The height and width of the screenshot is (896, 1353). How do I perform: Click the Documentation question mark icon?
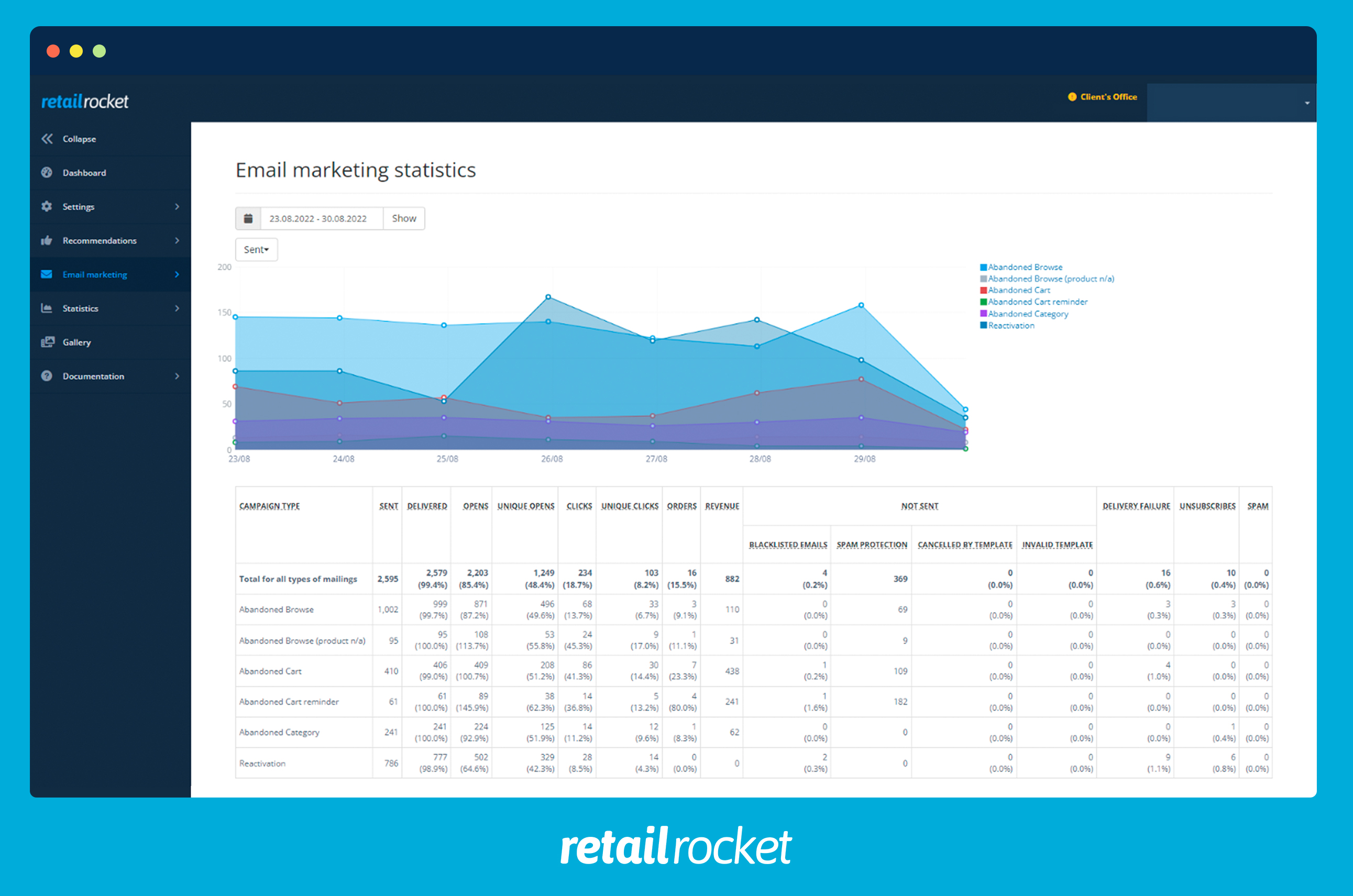click(x=47, y=376)
